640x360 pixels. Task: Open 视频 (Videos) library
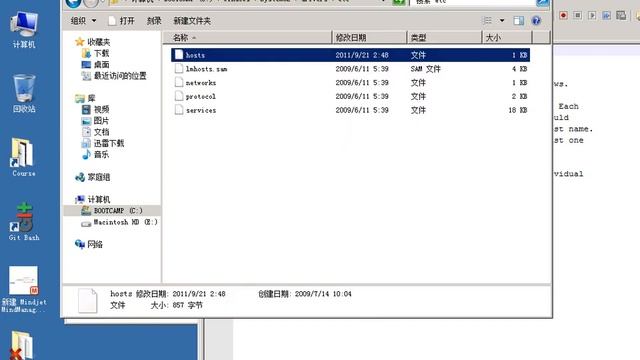[x=95, y=109]
